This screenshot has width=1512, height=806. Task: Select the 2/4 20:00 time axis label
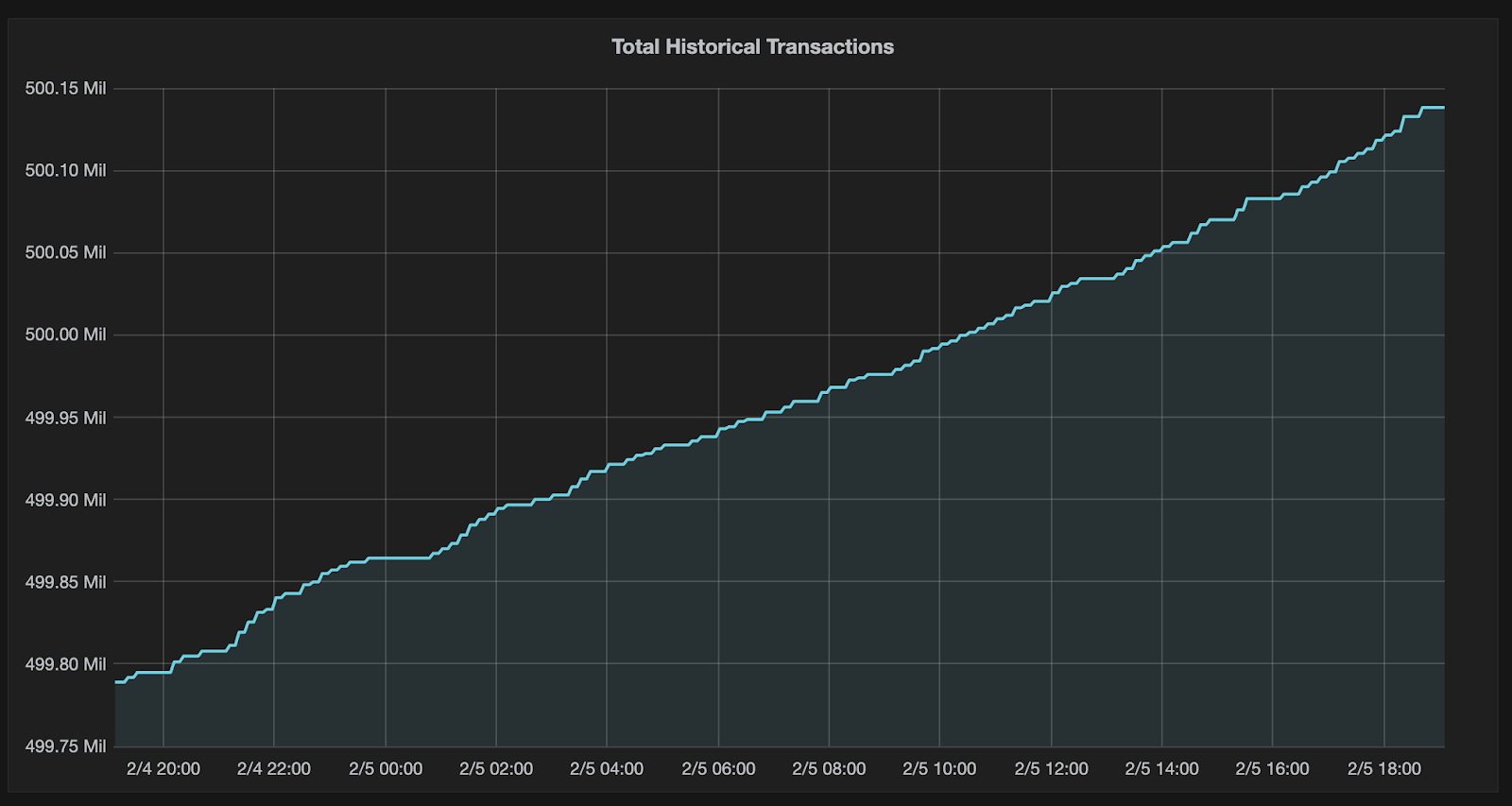click(163, 768)
